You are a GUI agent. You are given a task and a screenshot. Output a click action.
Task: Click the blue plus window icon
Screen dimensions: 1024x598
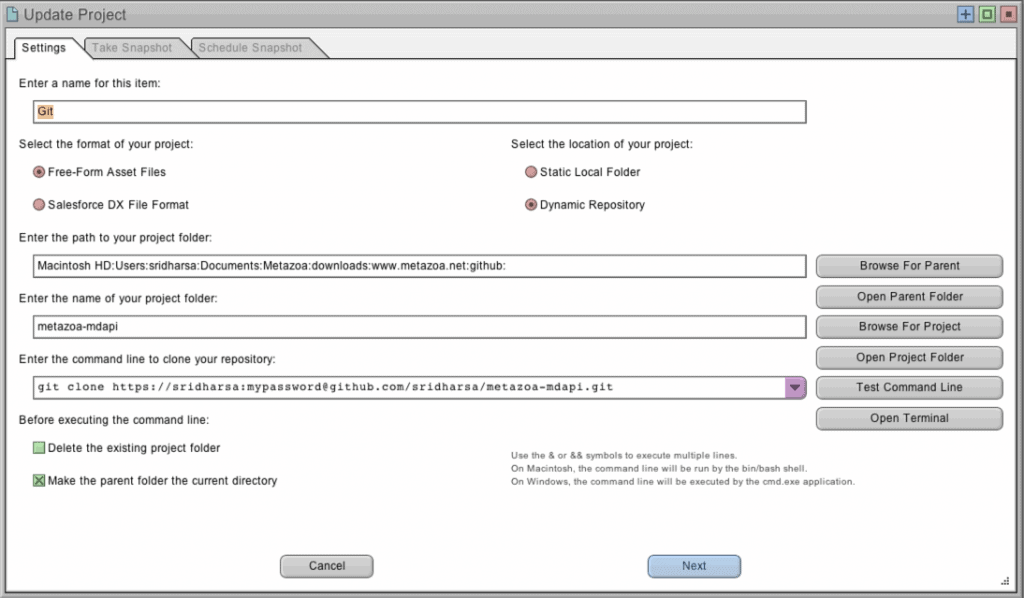coord(965,14)
